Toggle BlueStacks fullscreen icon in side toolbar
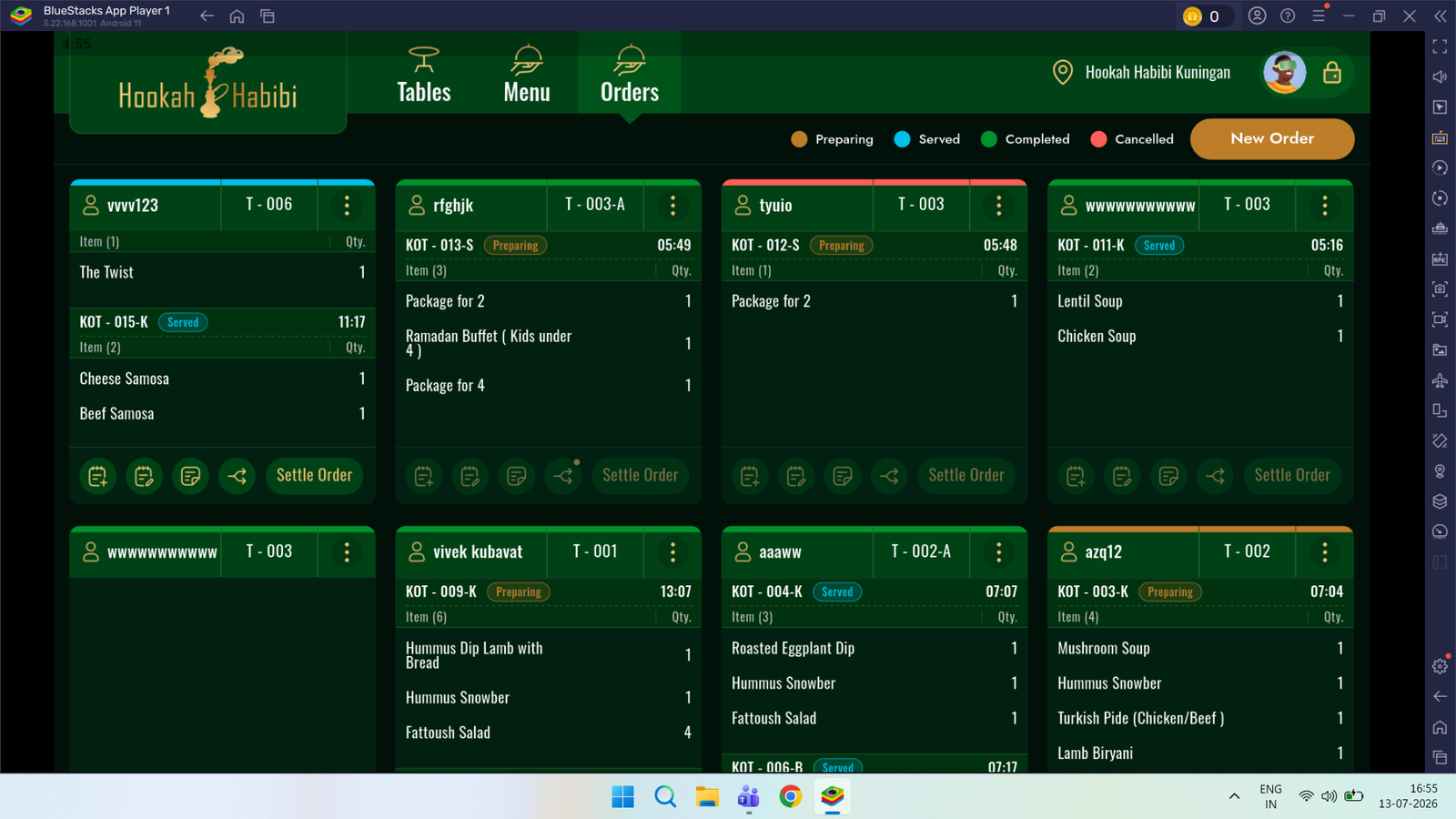This screenshot has width=1456, height=819. [1440, 46]
